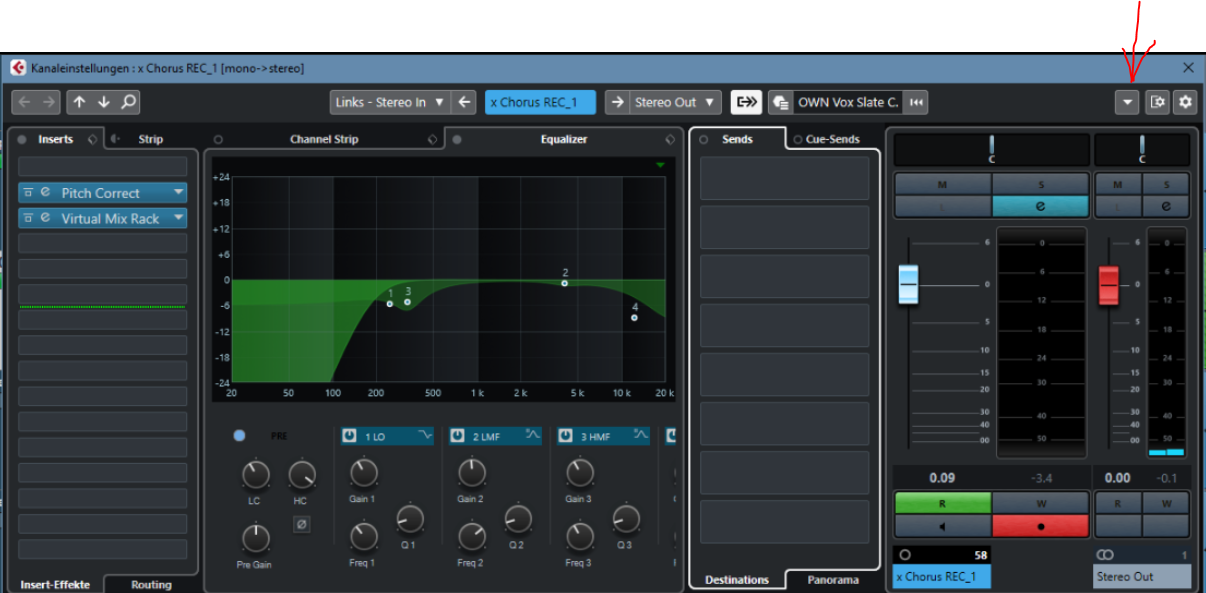Open the Links - Stereo In input dropdown
This screenshot has width=1206, height=593.
click(388, 102)
